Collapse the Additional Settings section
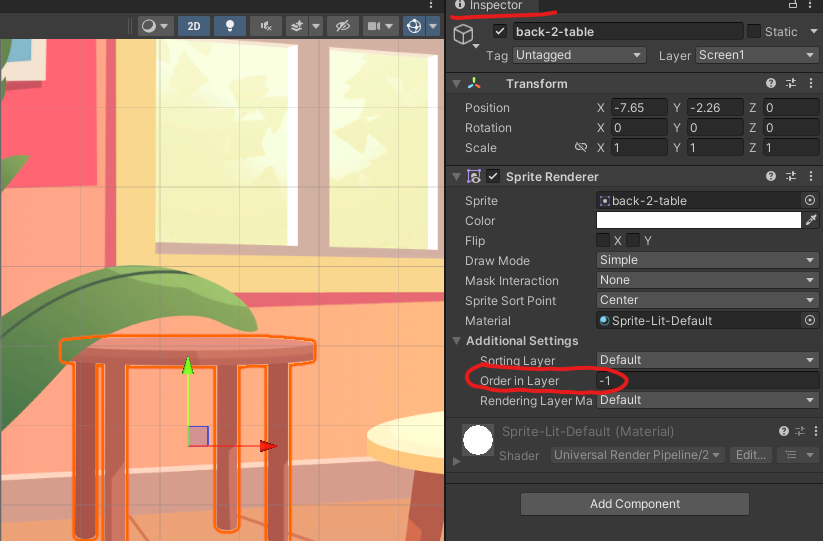The image size is (823, 541). (x=457, y=341)
